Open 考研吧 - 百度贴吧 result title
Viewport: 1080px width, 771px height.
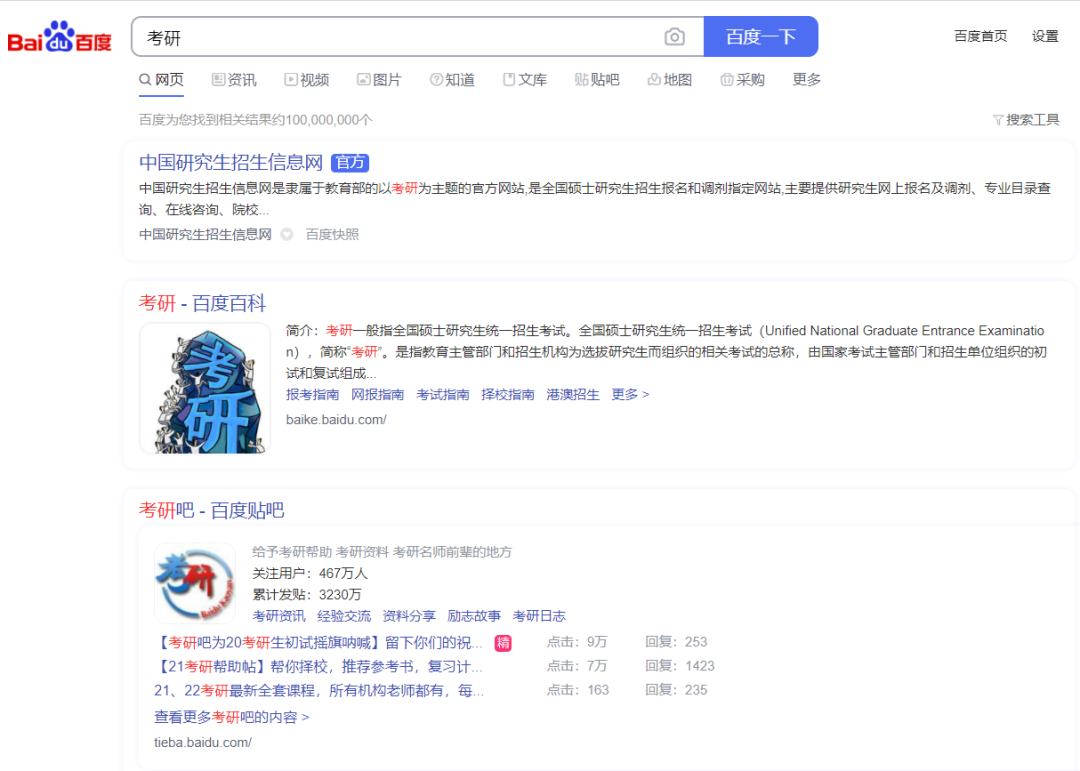[211, 511]
